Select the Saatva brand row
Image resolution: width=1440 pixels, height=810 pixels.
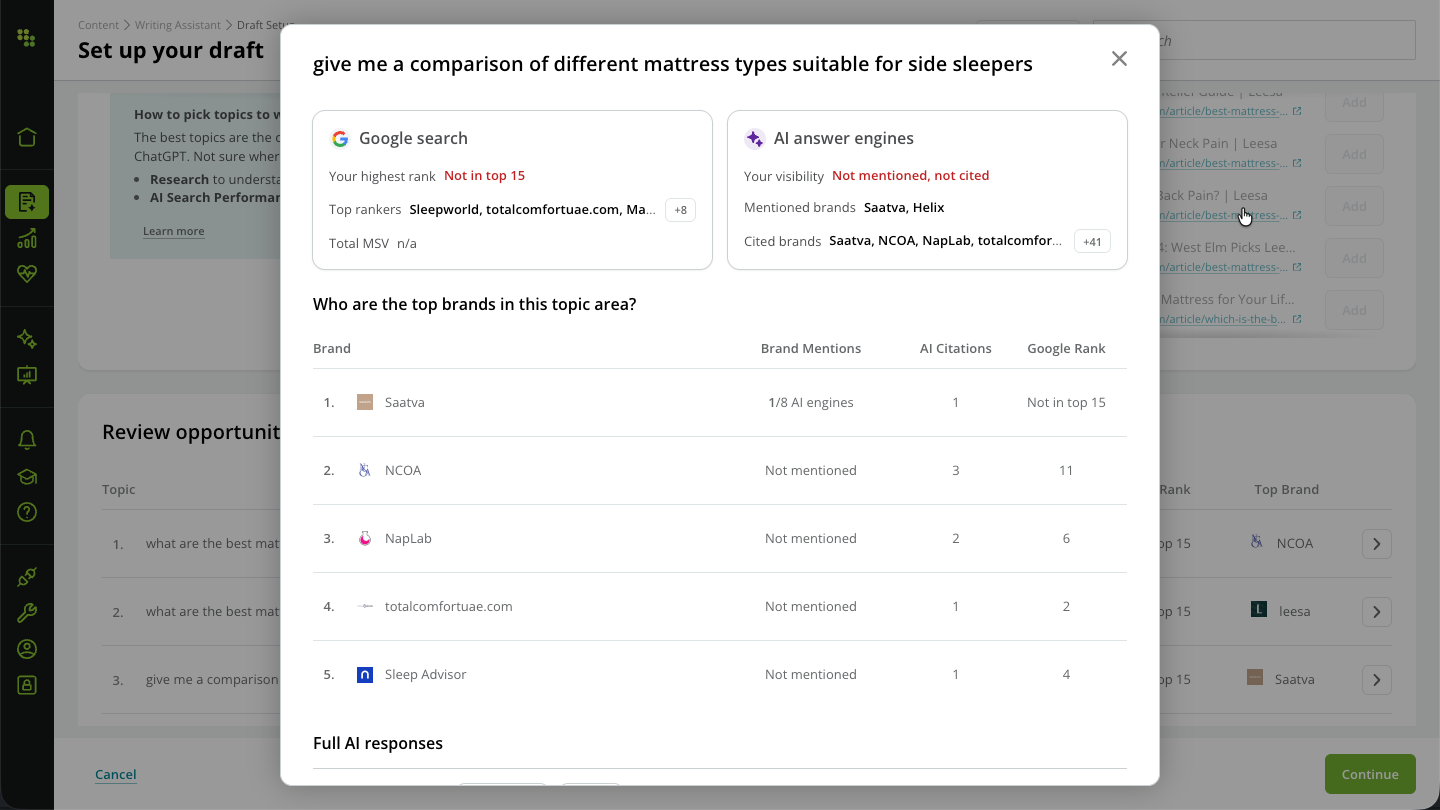coord(720,403)
